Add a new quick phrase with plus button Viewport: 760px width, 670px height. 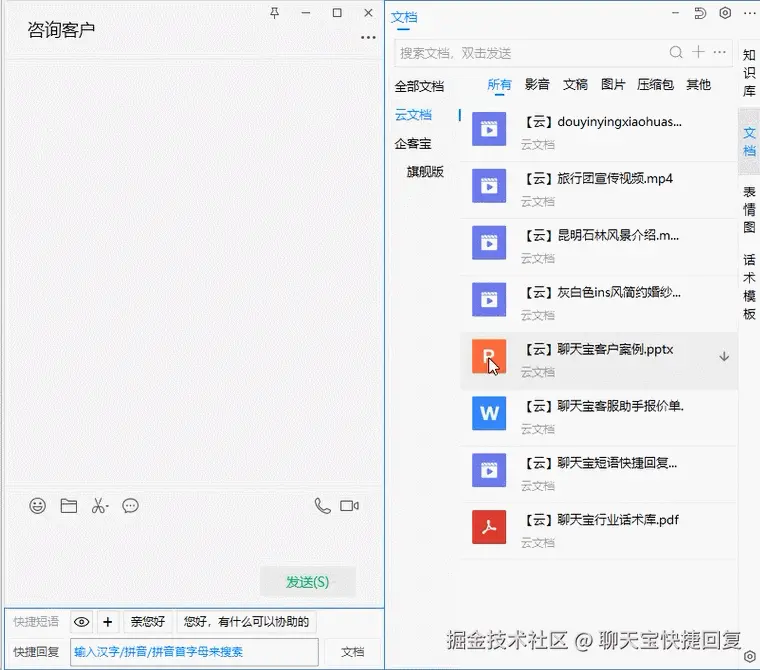point(108,622)
